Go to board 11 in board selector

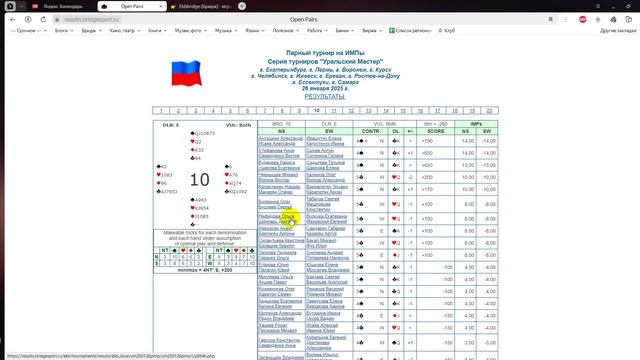pyautogui.click(x=334, y=111)
